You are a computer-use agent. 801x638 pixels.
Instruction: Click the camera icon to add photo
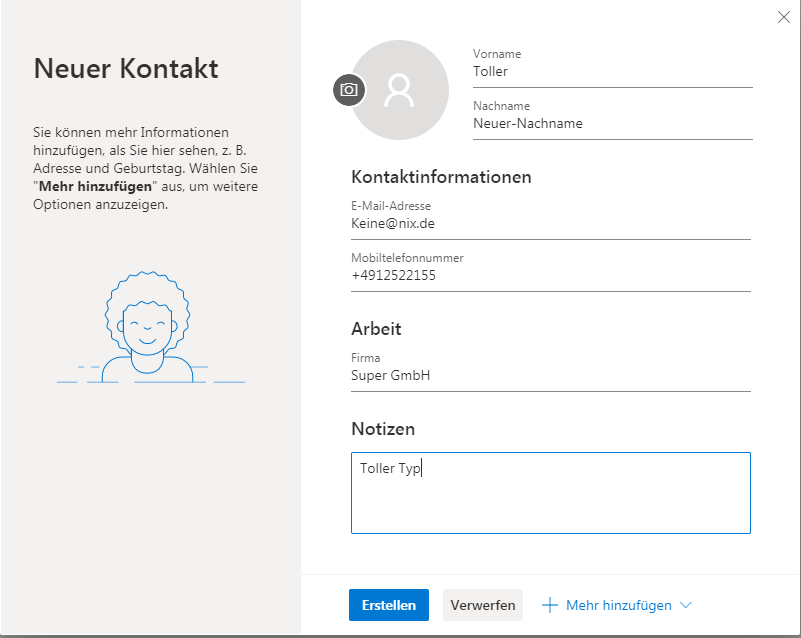(x=348, y=90)
